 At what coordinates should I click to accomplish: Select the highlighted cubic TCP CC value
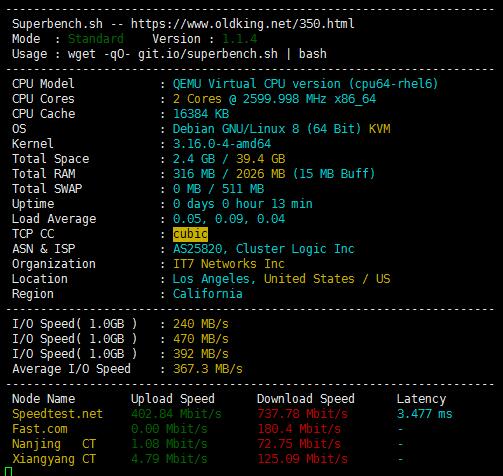coord(190,234)
